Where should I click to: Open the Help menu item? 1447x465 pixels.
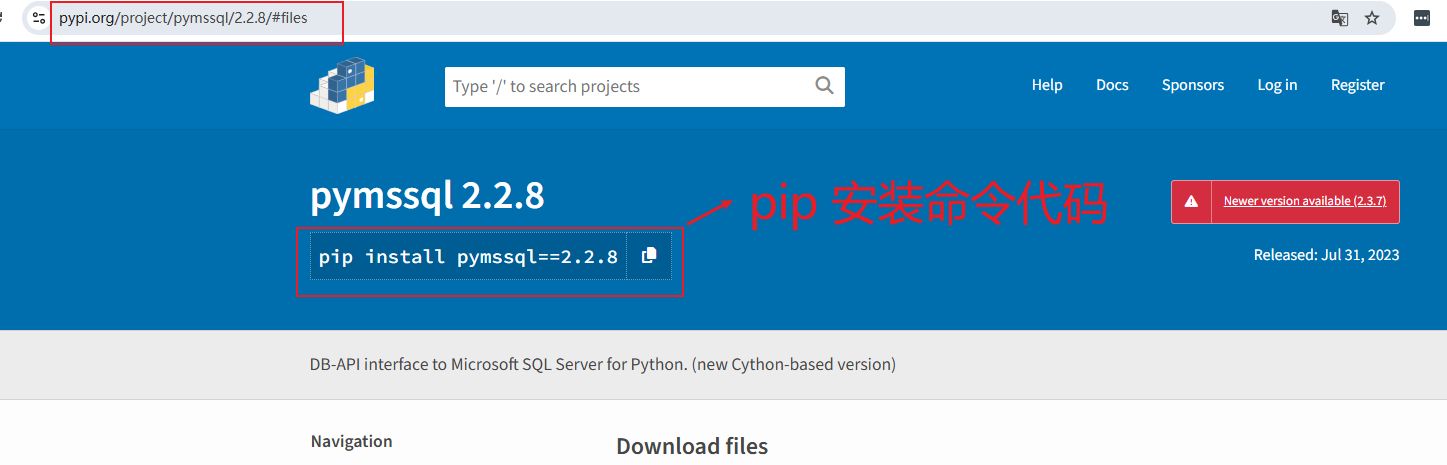[1047, 85]
